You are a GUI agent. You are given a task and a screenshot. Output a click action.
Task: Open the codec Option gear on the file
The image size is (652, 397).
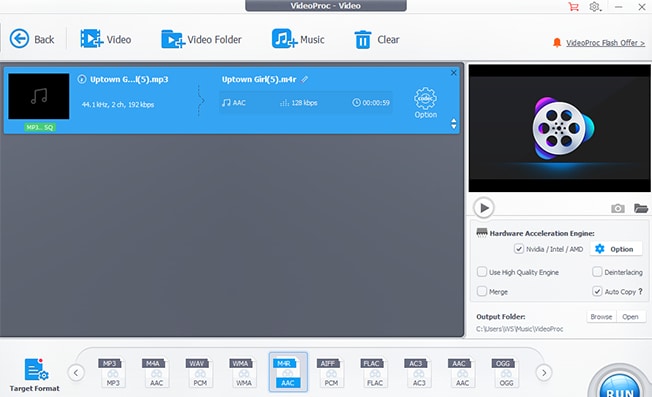click(425, 103)
